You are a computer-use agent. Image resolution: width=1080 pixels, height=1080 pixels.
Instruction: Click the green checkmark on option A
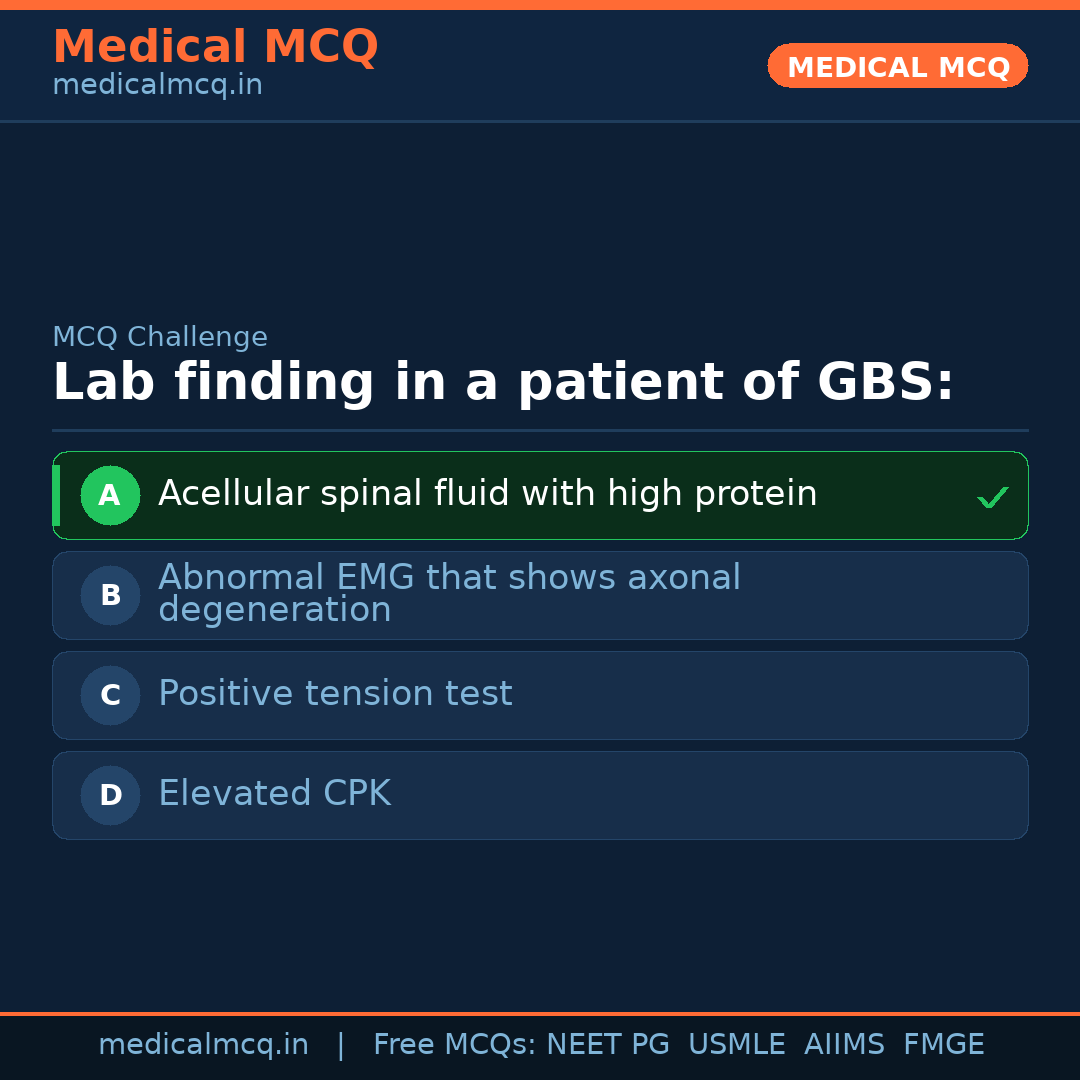992,497
